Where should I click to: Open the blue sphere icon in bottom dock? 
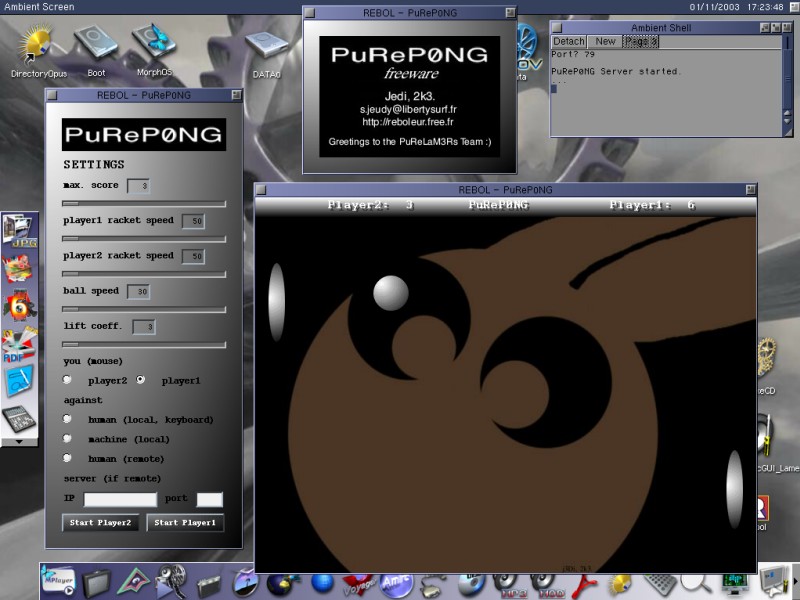[322, 583]
